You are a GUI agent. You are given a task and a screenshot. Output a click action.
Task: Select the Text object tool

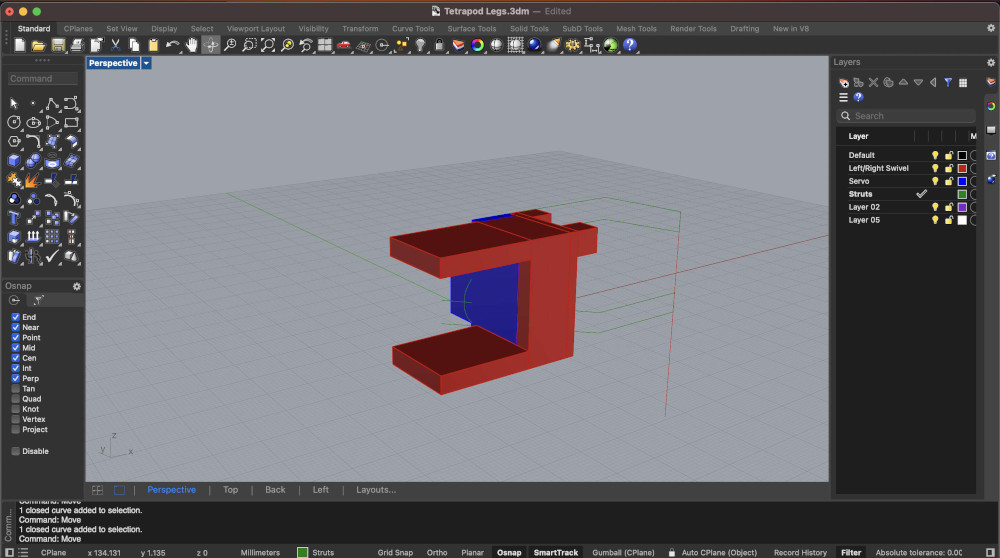tap(14, 218)
